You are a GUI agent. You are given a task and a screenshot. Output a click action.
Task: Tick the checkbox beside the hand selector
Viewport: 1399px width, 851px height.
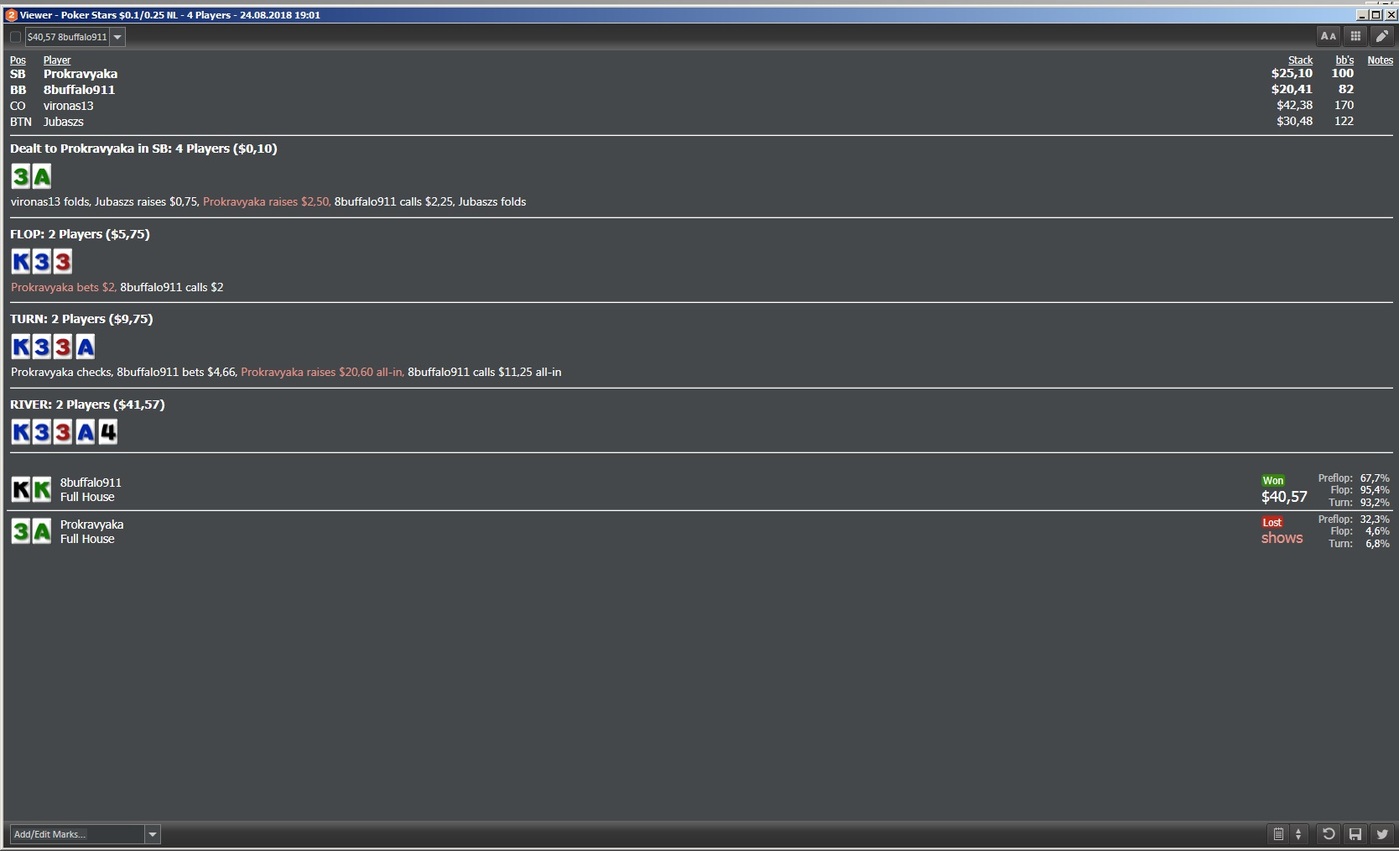tap(15, 37)
